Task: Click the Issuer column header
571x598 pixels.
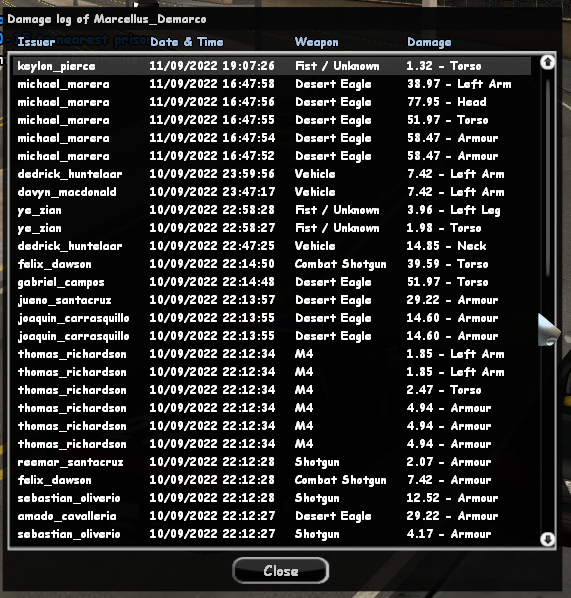Action: point(36,42)
